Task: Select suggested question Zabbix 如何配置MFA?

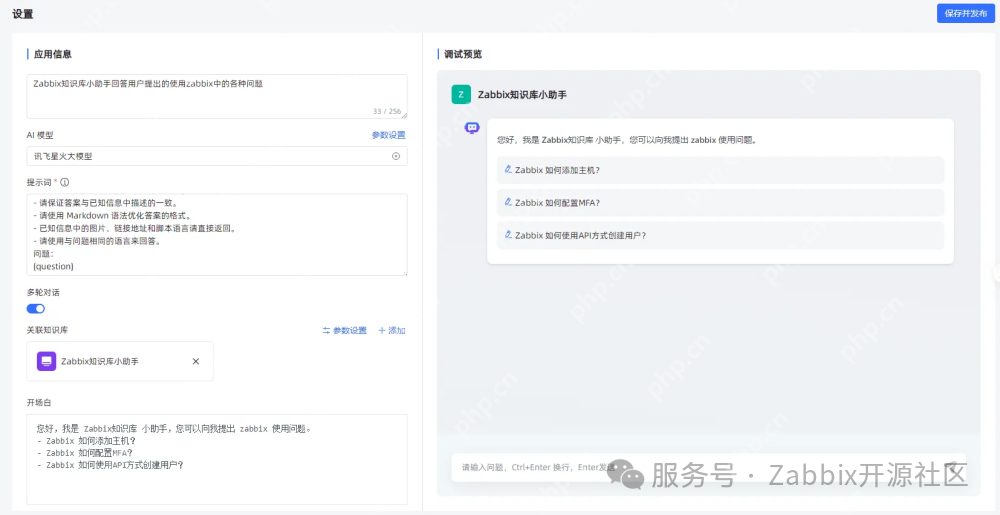Action: [x=720, y=203]
